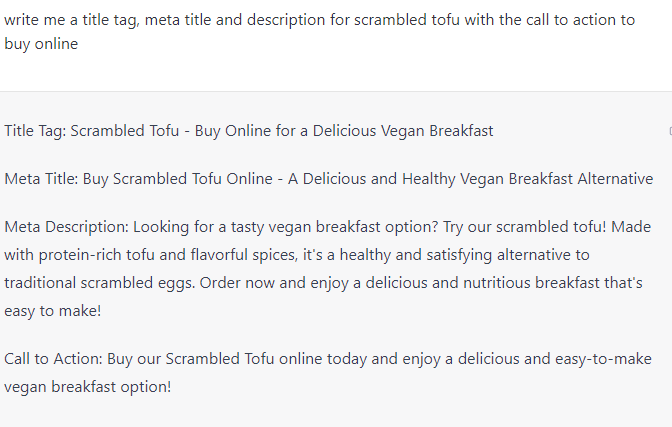Click the "Meta Description:" label text
This screenshot has height=427, width=672.
pyautogui.click(x=66, y=227)
